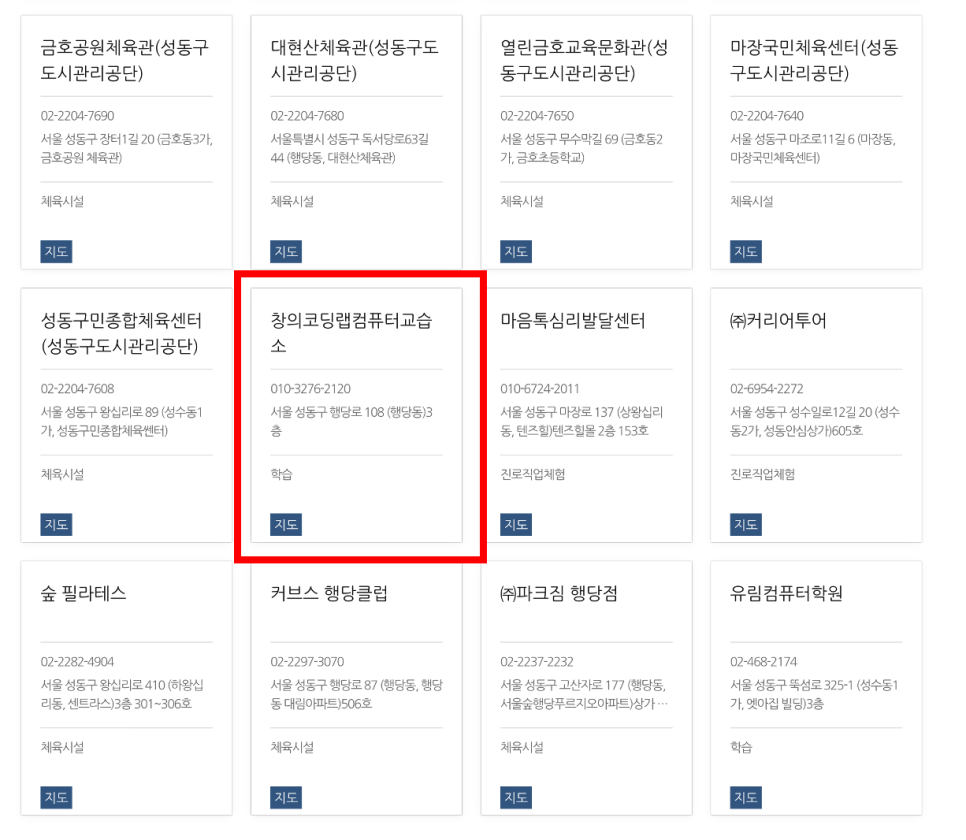
Task: Open map for 마장국민체육센터 card
Action: (745, 251)
